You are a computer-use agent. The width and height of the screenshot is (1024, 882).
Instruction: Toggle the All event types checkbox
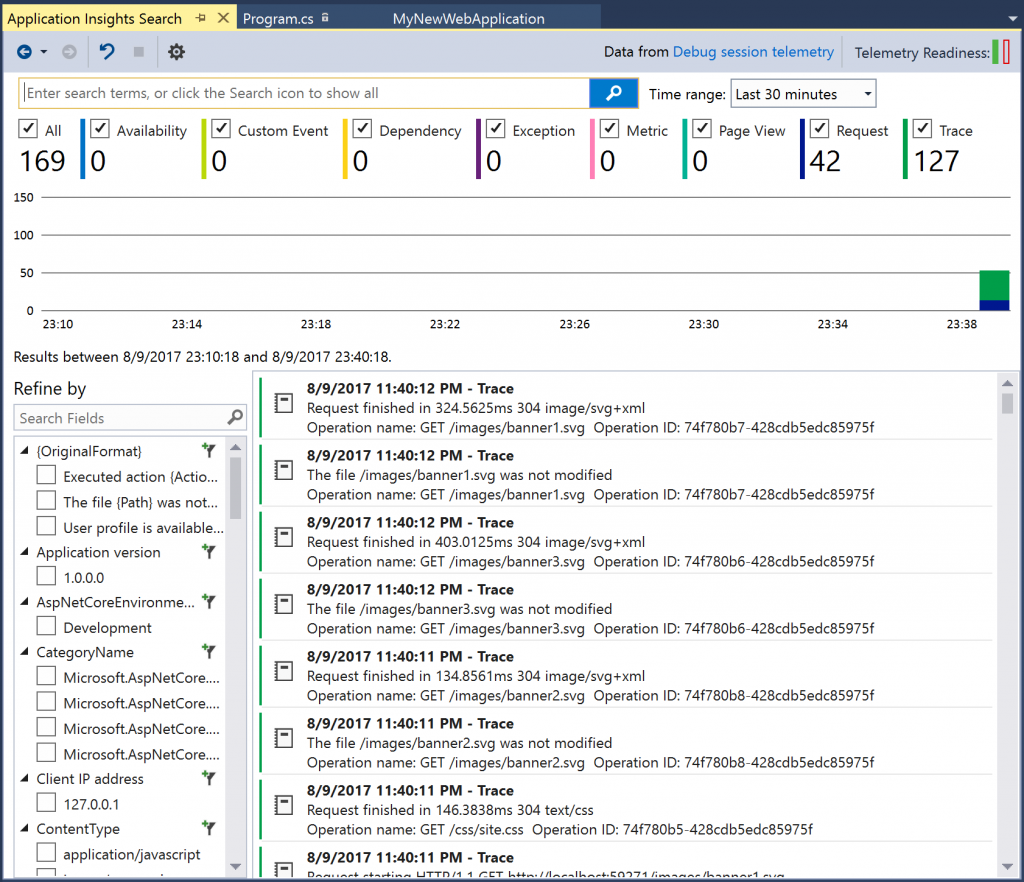tap(28, 129)
